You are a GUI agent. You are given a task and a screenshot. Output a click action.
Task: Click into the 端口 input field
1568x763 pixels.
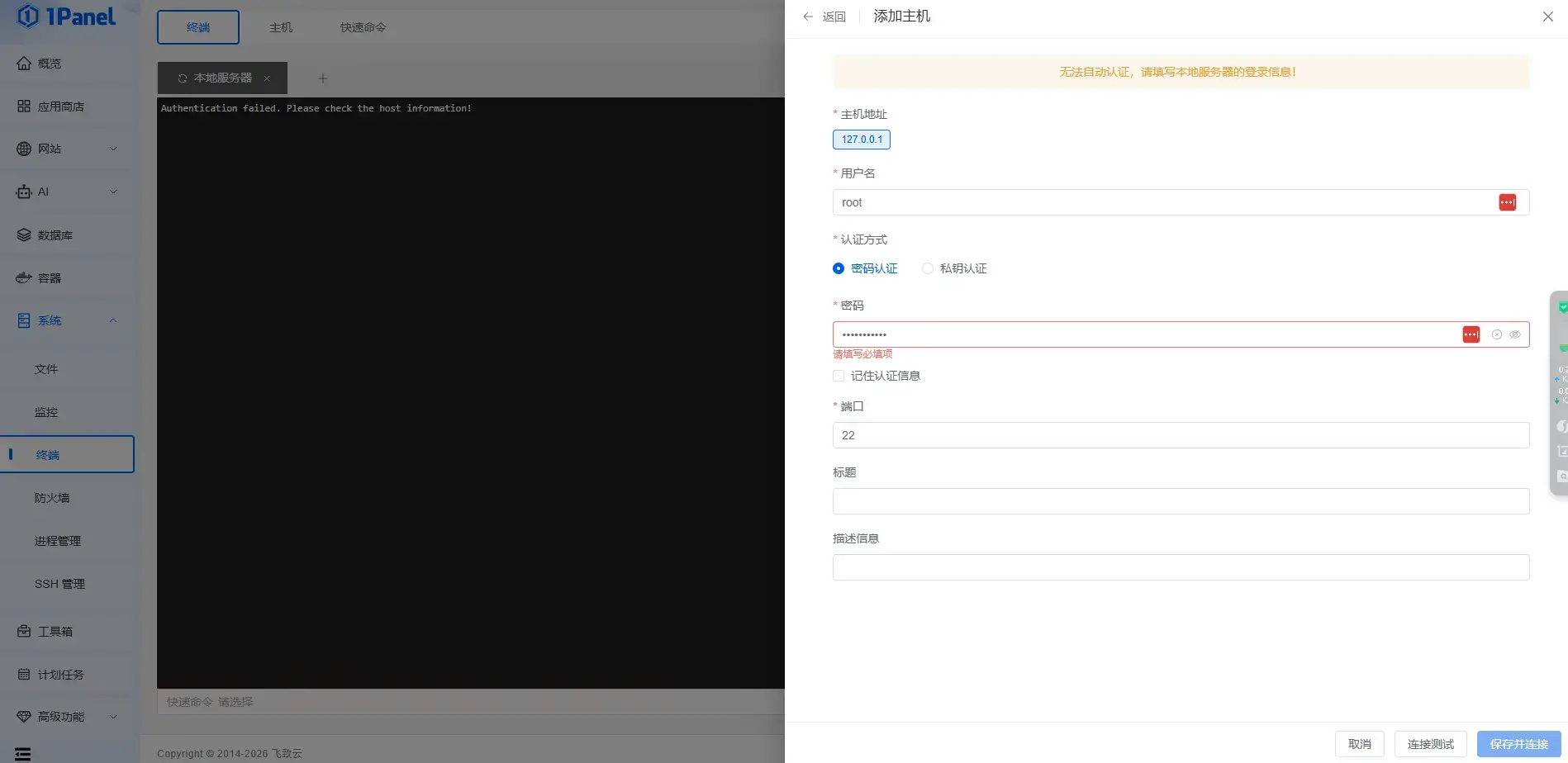[x=1180, y=435]
